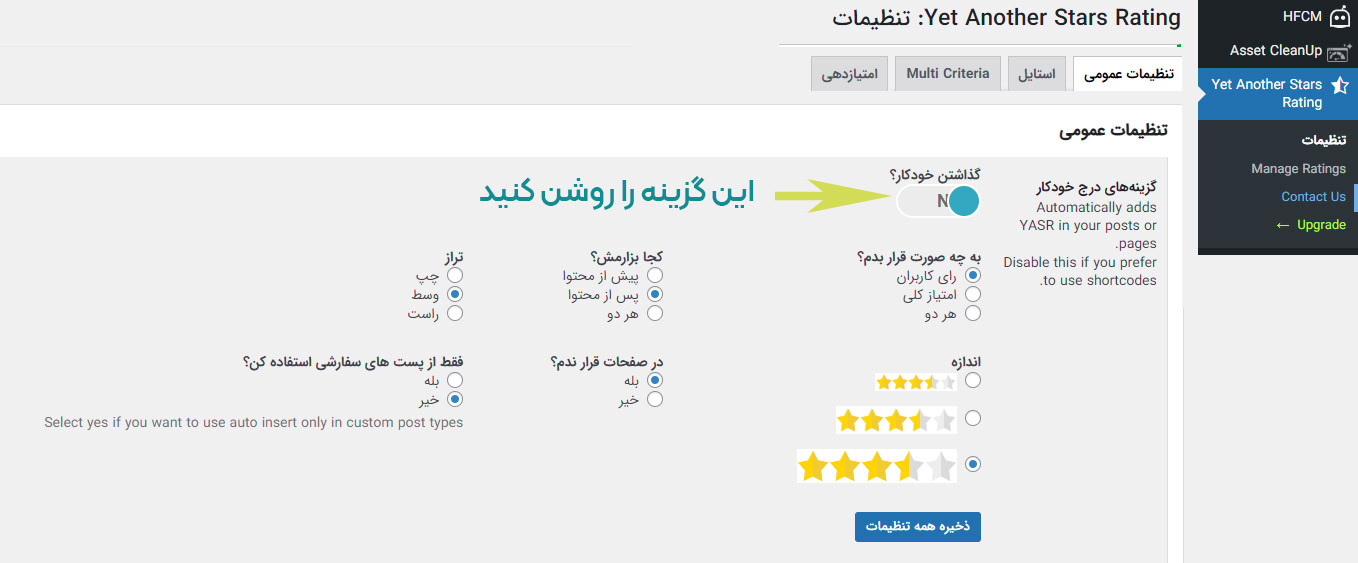Select هر دو under کجا بزارمش
1358x563 pixels.
[x=655, y=313]
